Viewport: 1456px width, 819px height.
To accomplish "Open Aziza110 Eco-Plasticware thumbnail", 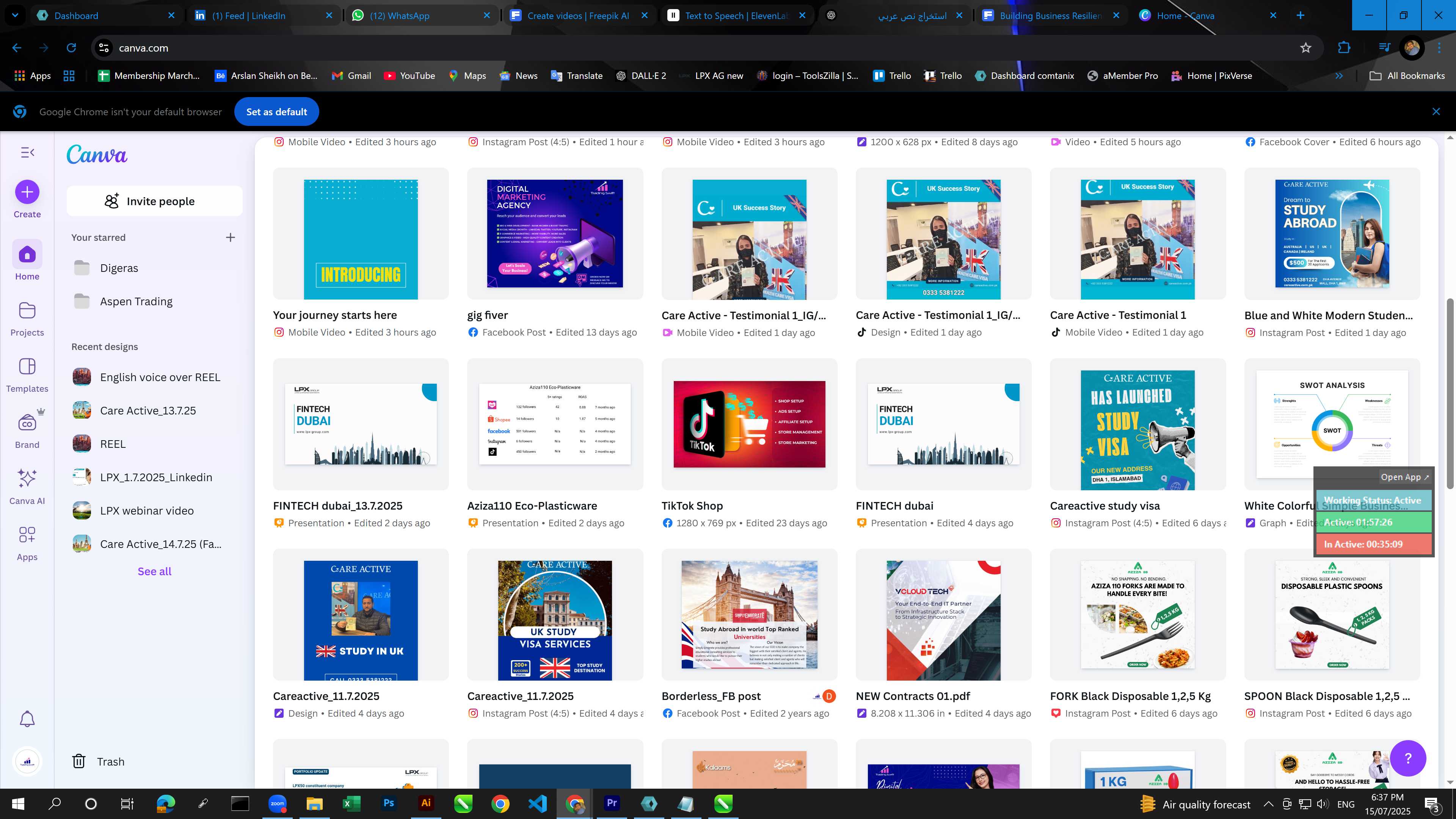I will [554, 424].
